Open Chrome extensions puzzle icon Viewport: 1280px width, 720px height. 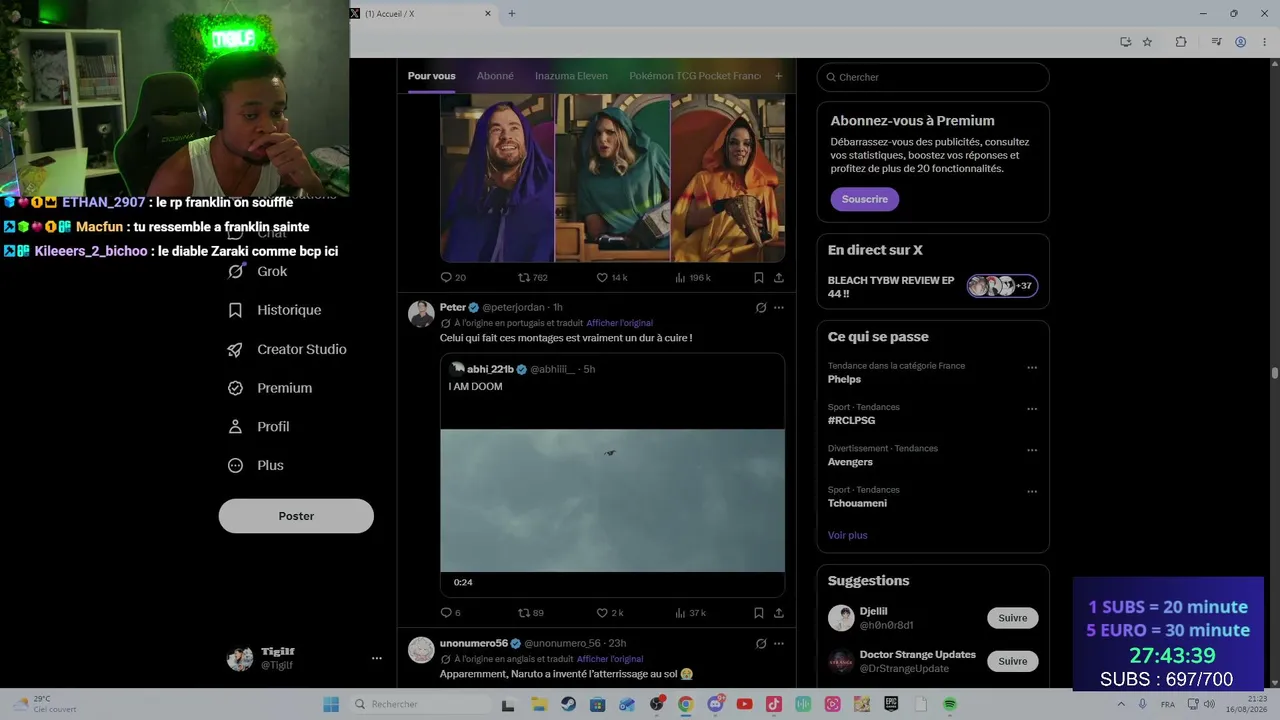point(1181,42)
